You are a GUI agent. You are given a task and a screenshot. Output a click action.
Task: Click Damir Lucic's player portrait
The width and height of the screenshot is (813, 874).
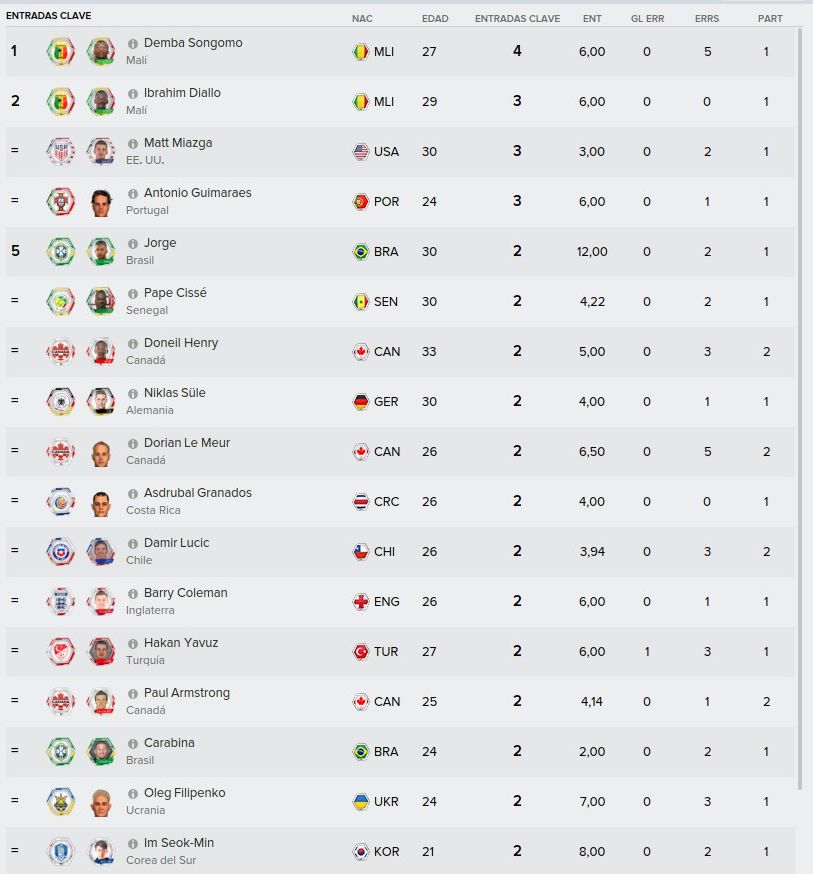pyautogui.click(x=101, y=551)
